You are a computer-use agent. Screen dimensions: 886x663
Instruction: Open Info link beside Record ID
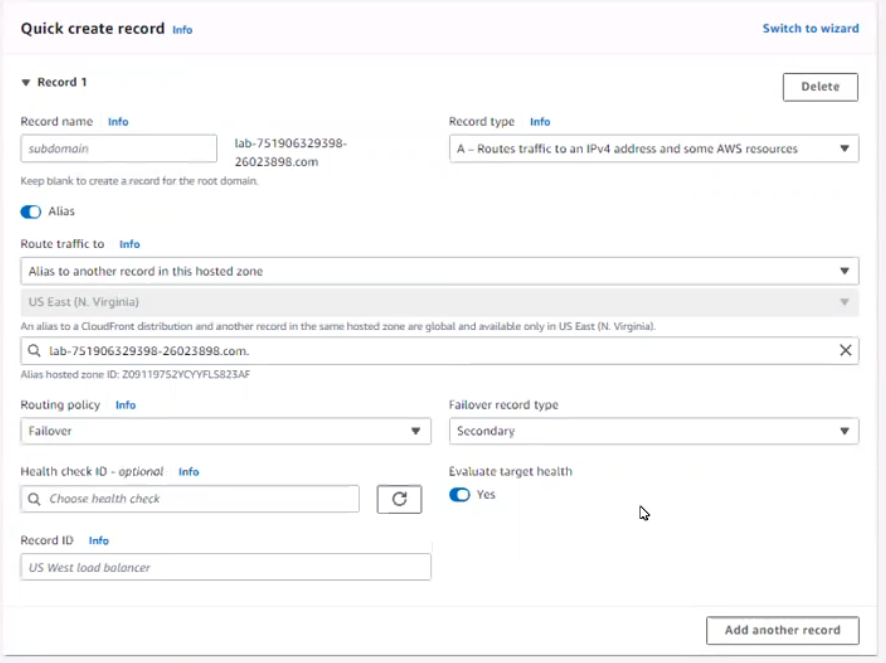point(98,541)
